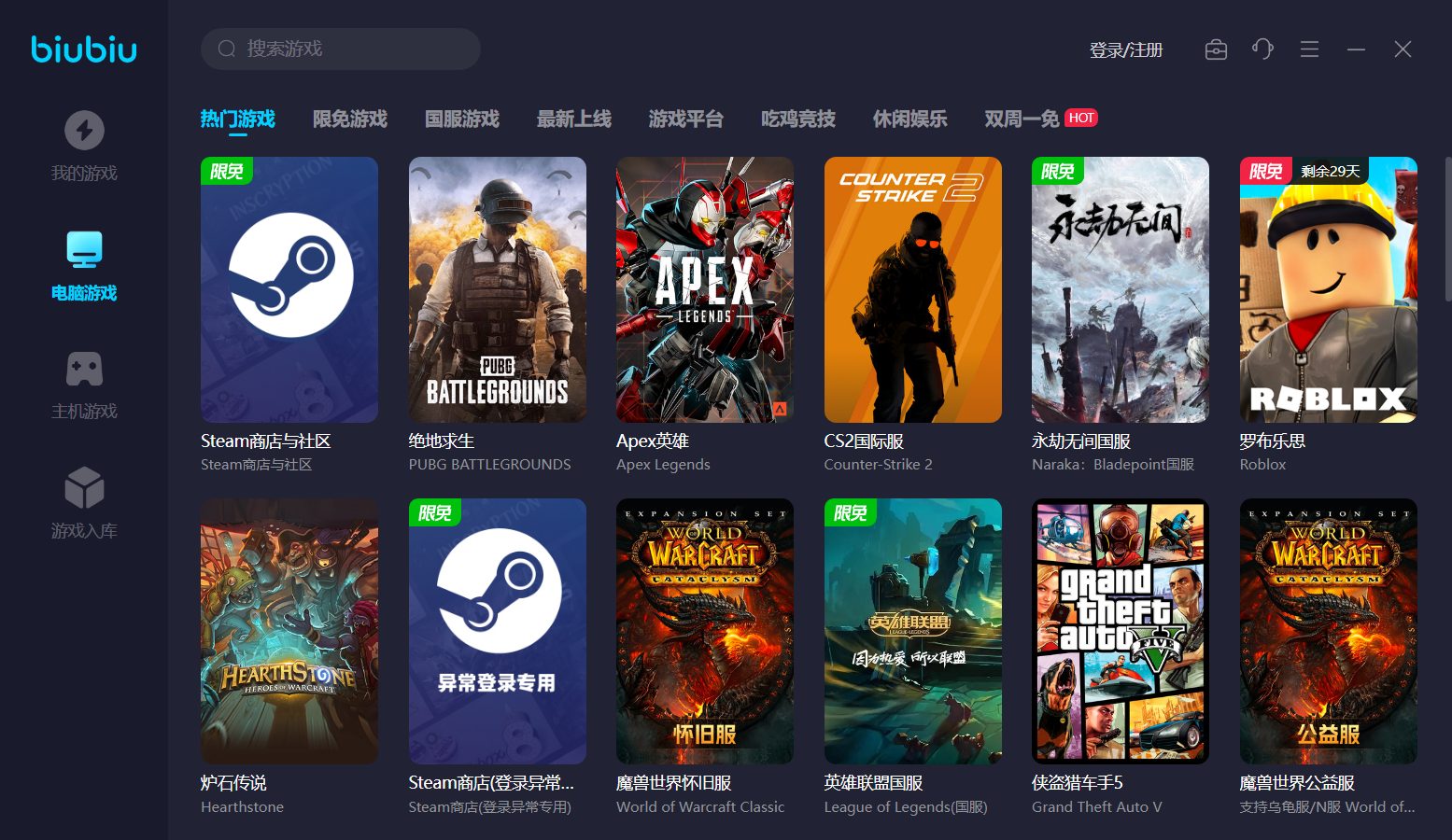1452x840 pixels.
Task: Open the Counter-Strike 2 cover
Action: pyautogui.click(x=913, y=289)
